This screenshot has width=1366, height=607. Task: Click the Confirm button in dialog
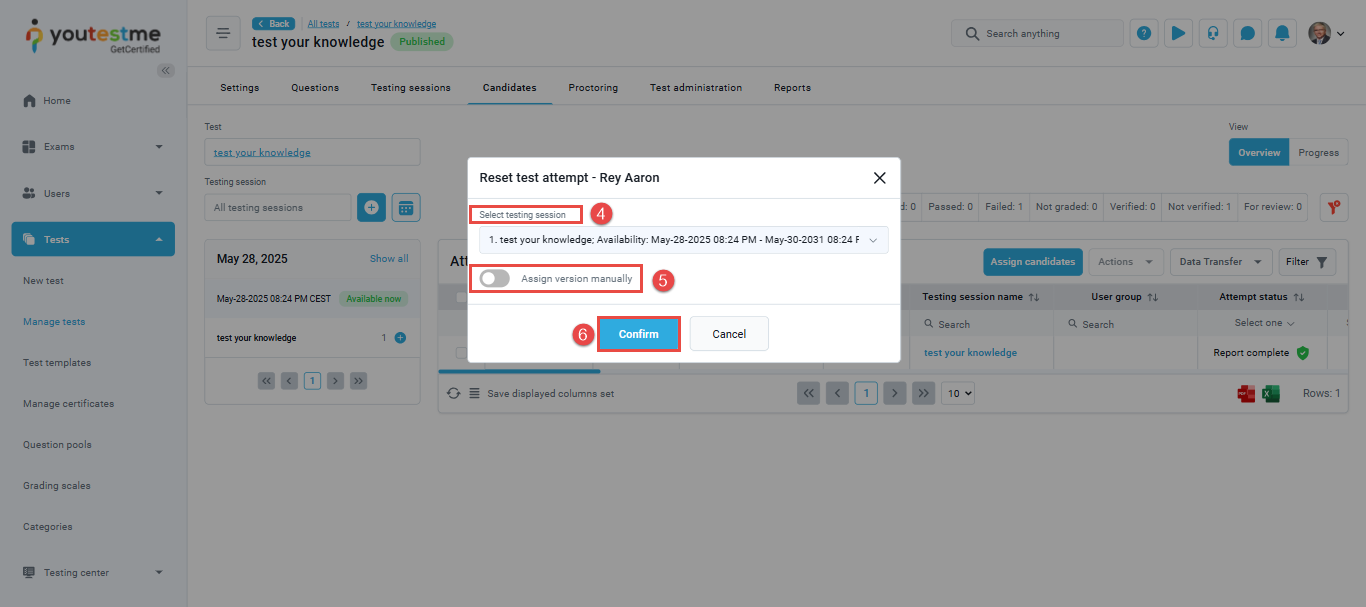pos(639,334)
